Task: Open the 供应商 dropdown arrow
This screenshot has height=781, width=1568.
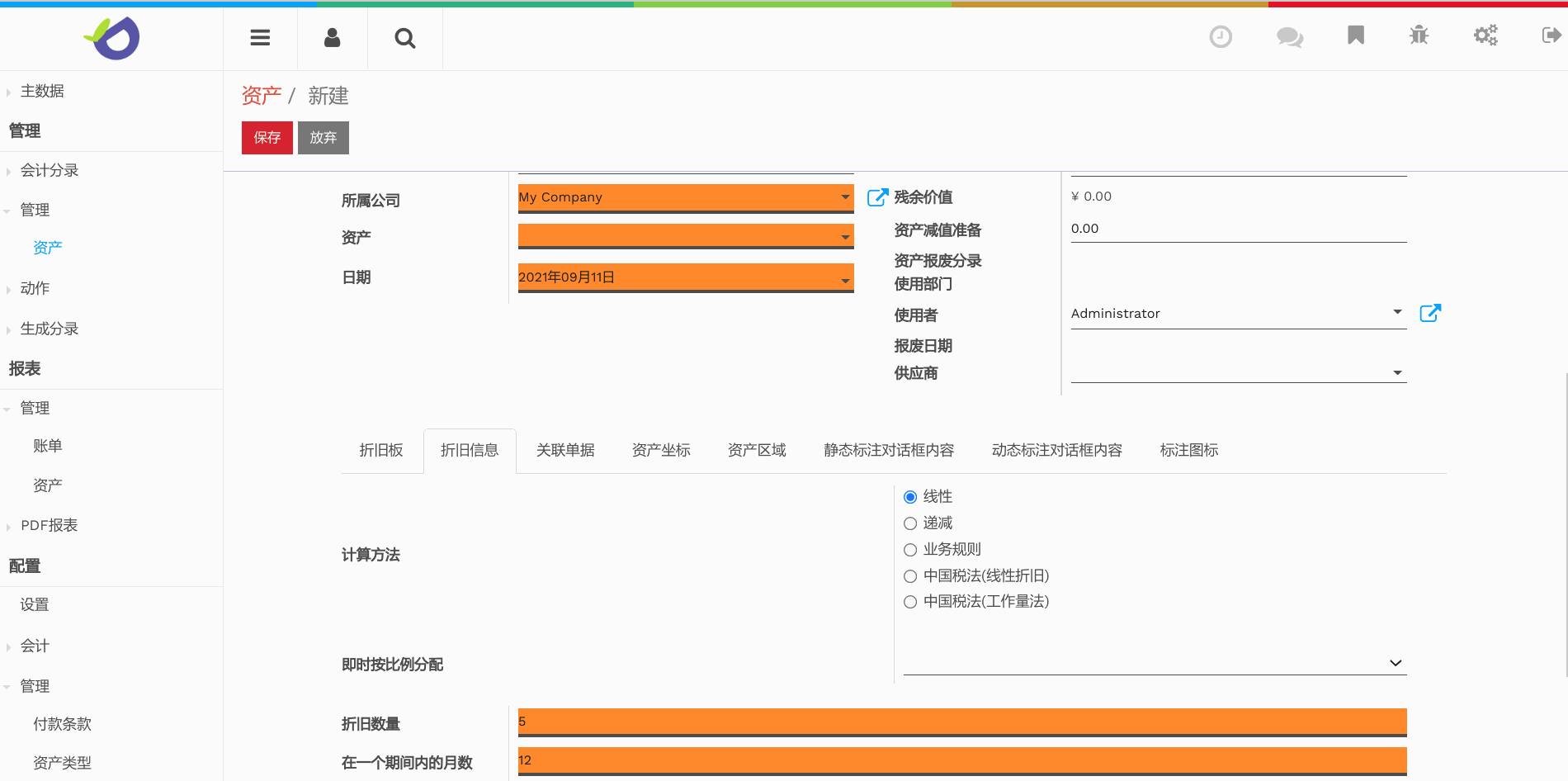Action: coord(1397,373)
